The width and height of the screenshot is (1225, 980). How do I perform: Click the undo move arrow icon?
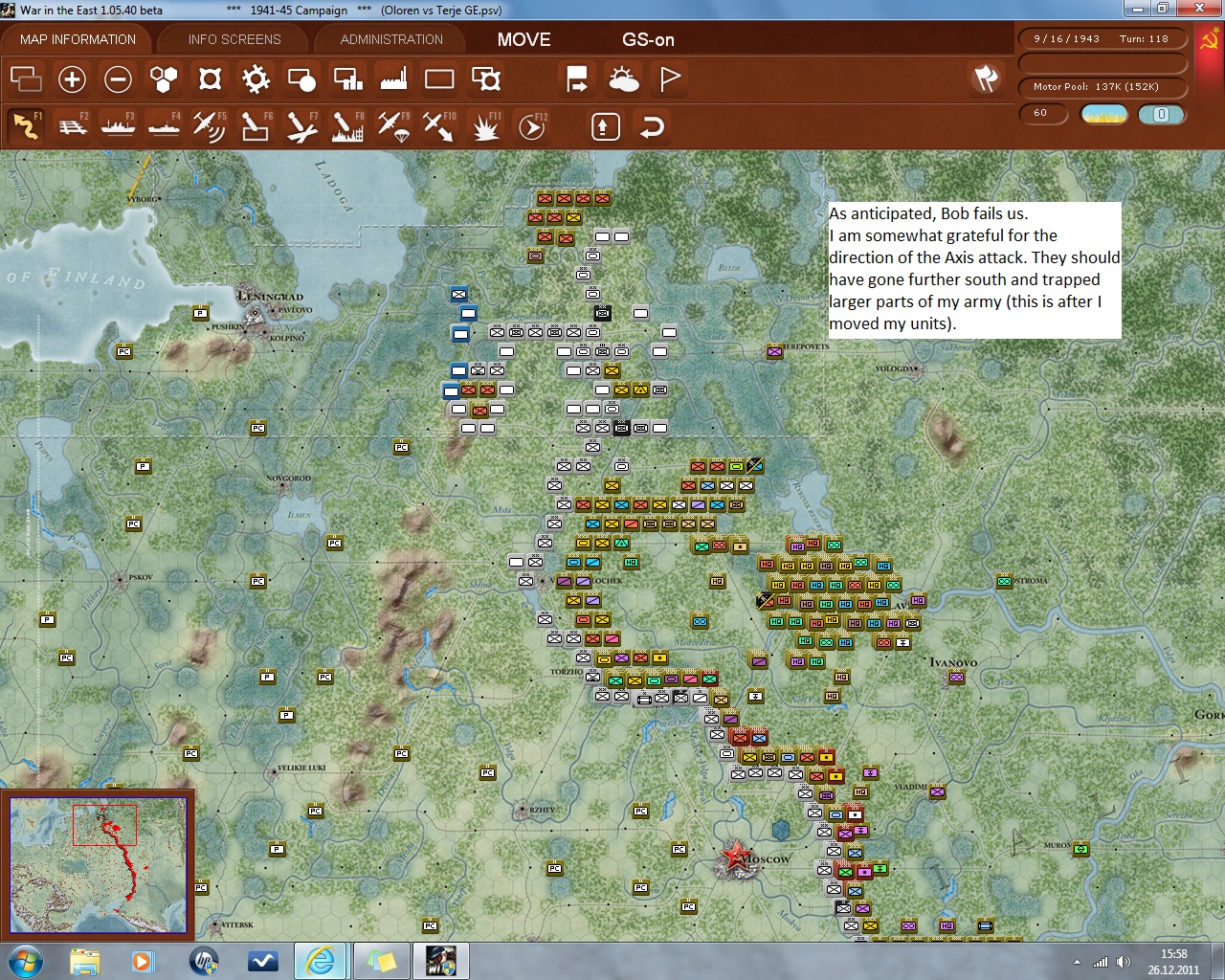pos(652,125)
